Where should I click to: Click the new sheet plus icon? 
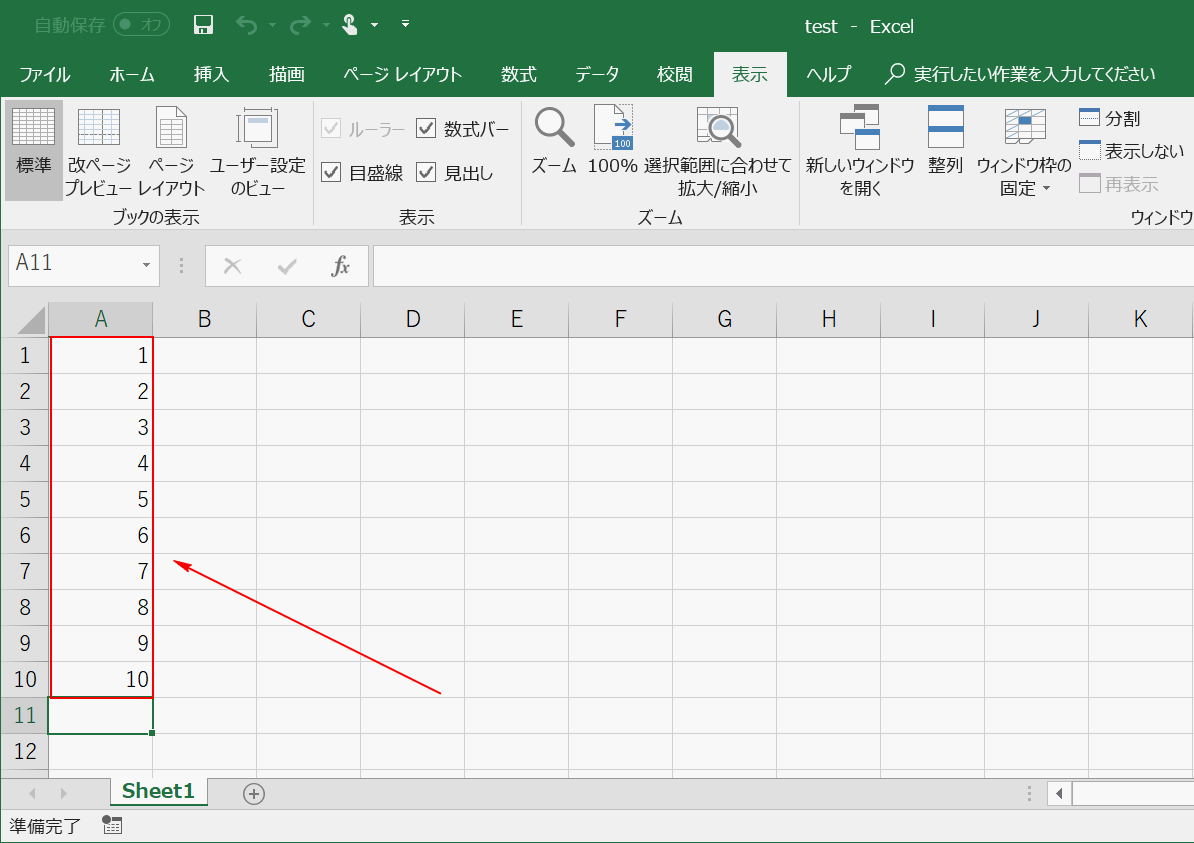tap(254, 794)
